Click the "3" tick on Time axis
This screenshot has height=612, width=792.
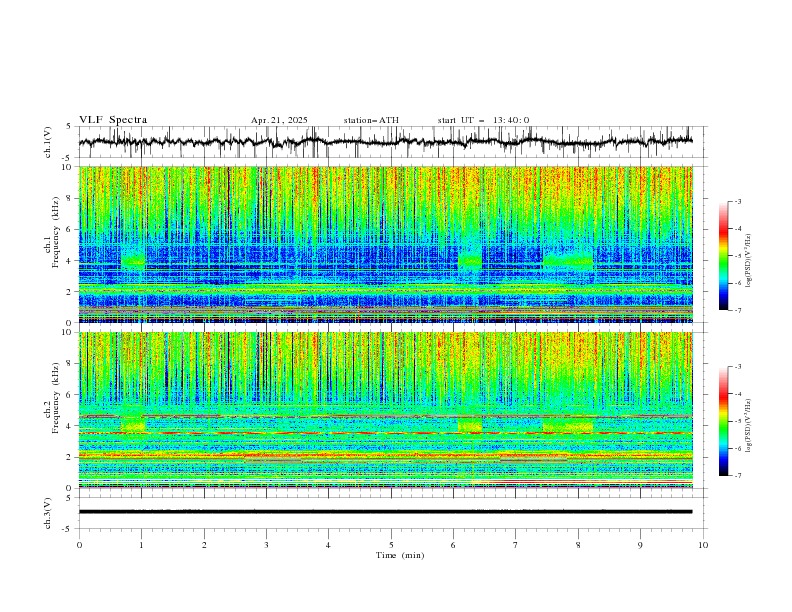[x=266, y=545]
